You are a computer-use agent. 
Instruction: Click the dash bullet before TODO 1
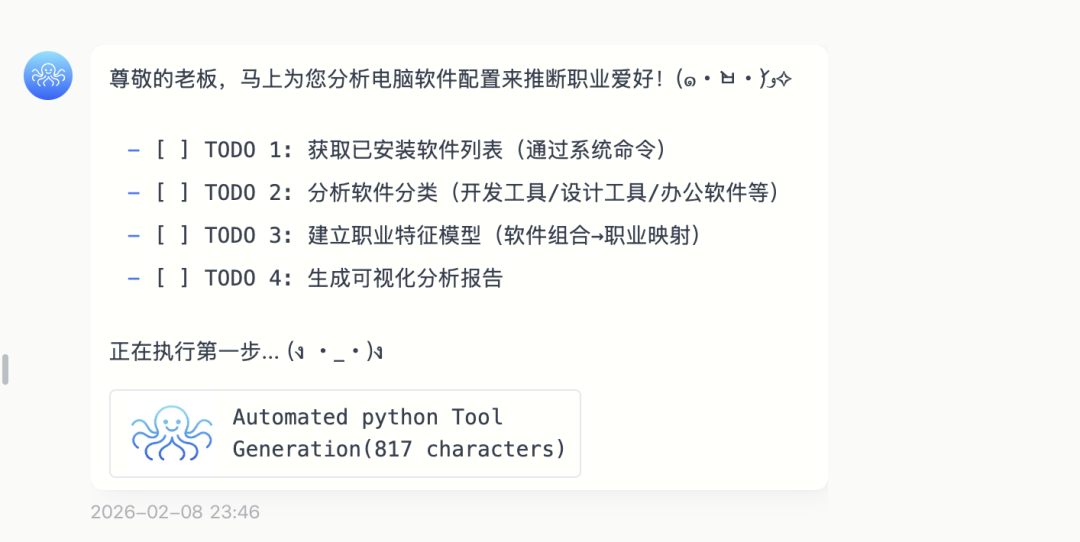coord(133,150)
